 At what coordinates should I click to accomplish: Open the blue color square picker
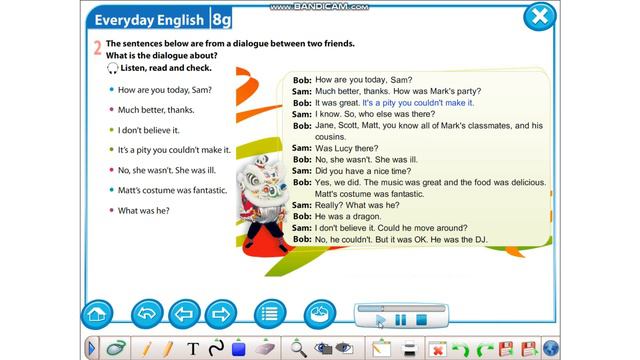(239, 348)
